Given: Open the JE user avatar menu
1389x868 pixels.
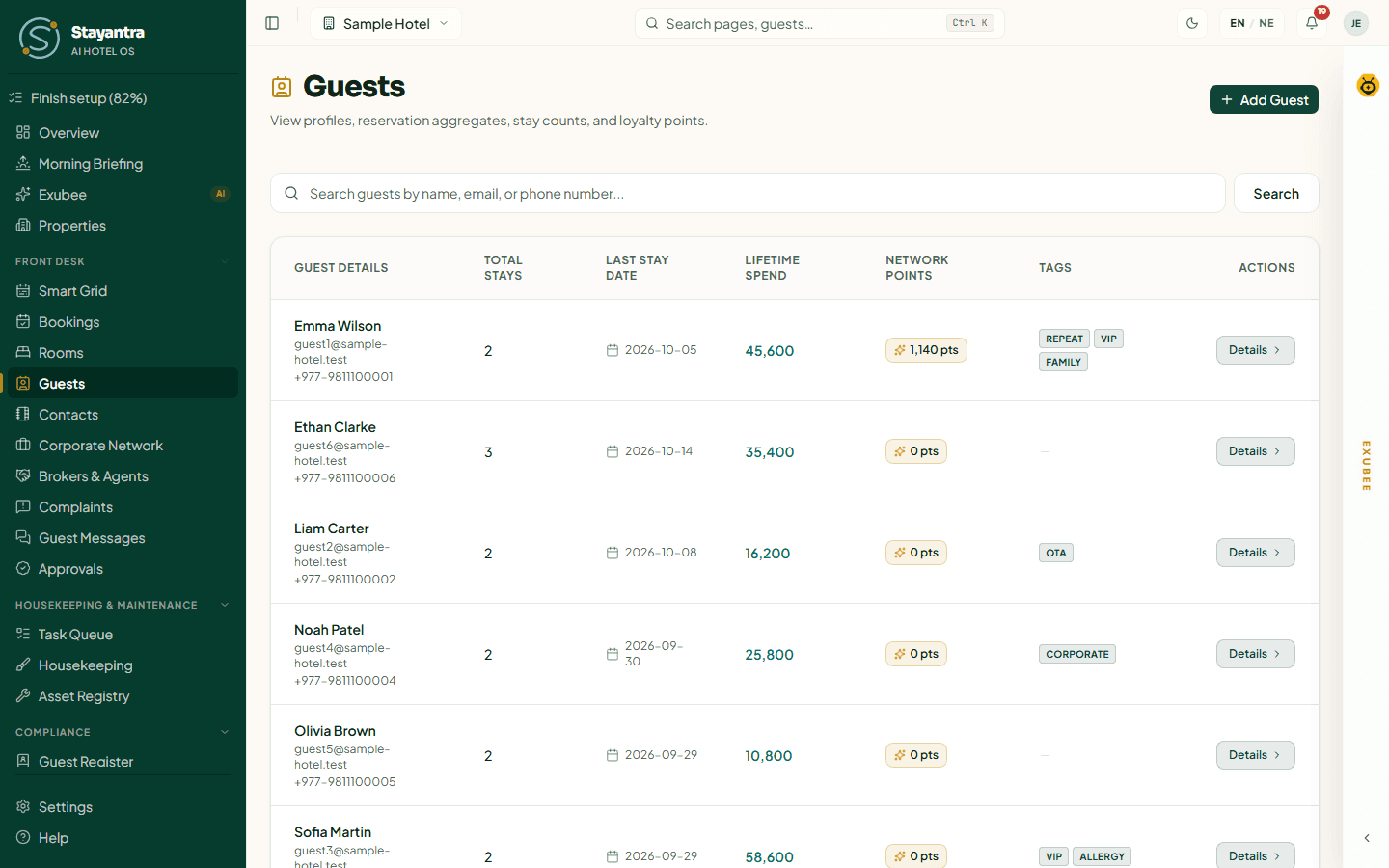Looking at the screenshot, I should (x=1356, y=23).
